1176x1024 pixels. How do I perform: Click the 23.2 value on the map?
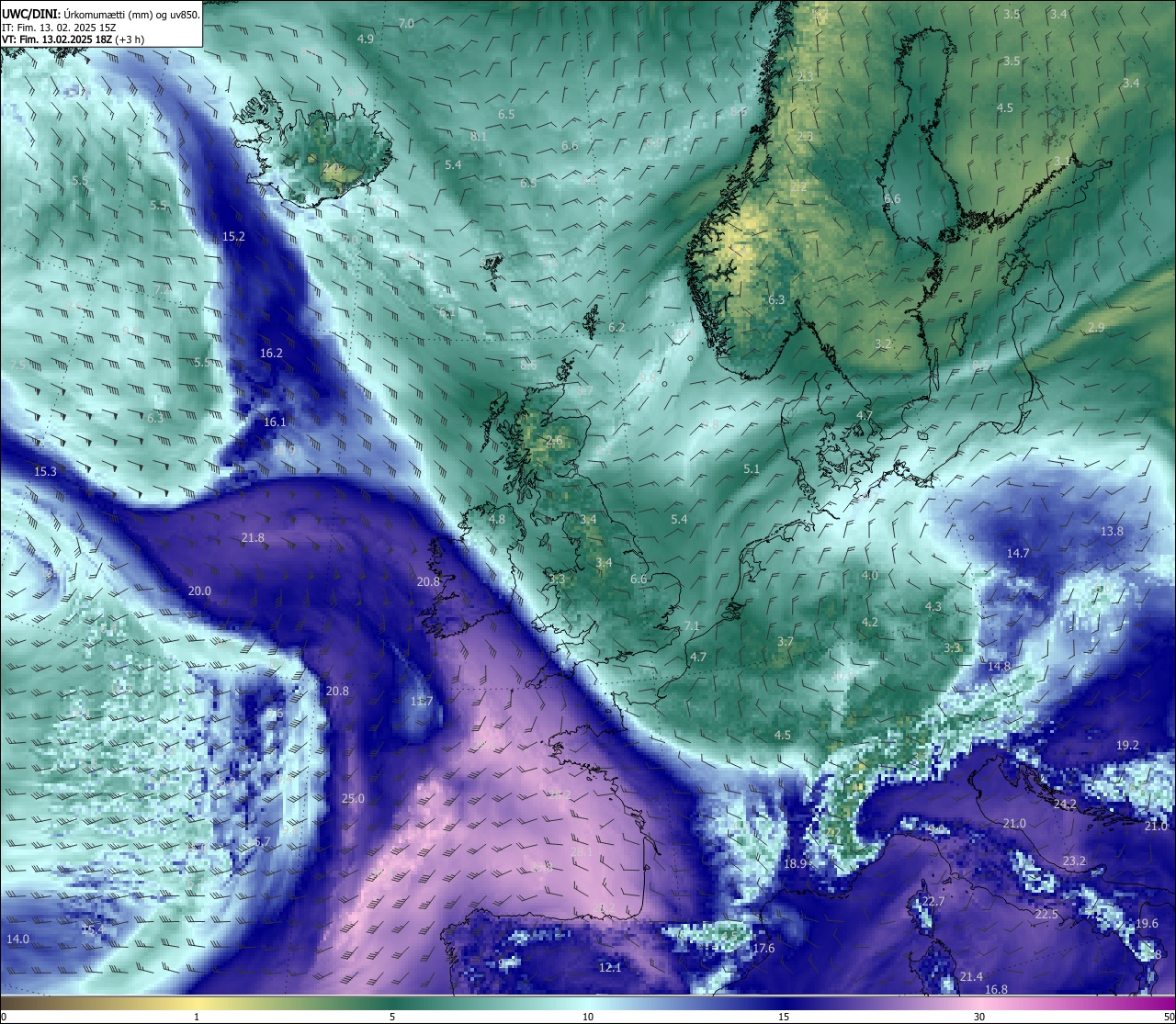pyautogui.click(x=1074, y=861)
